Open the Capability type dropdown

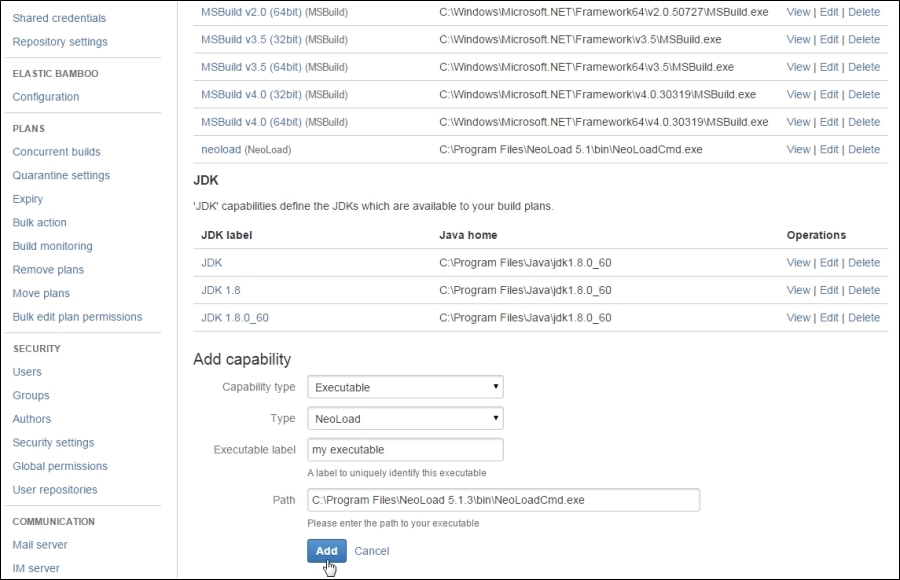tap(405, 387)
